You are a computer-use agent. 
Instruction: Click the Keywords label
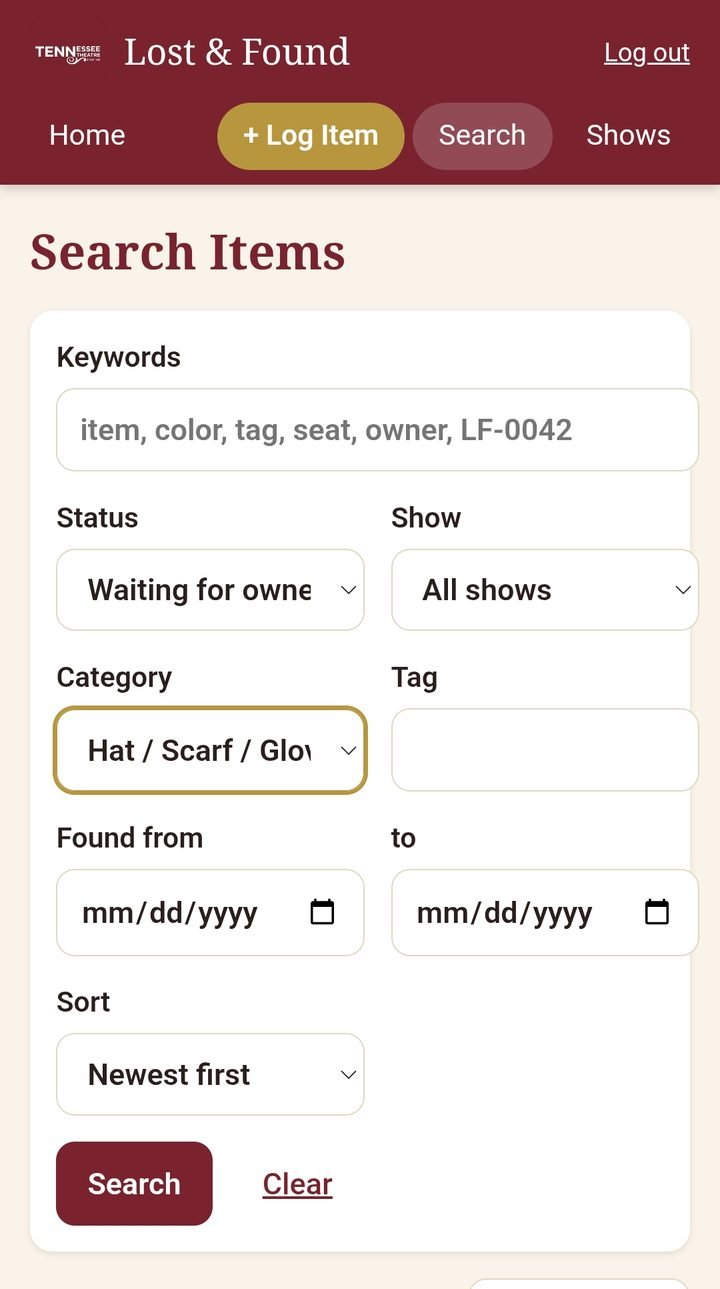click(119, 357)
